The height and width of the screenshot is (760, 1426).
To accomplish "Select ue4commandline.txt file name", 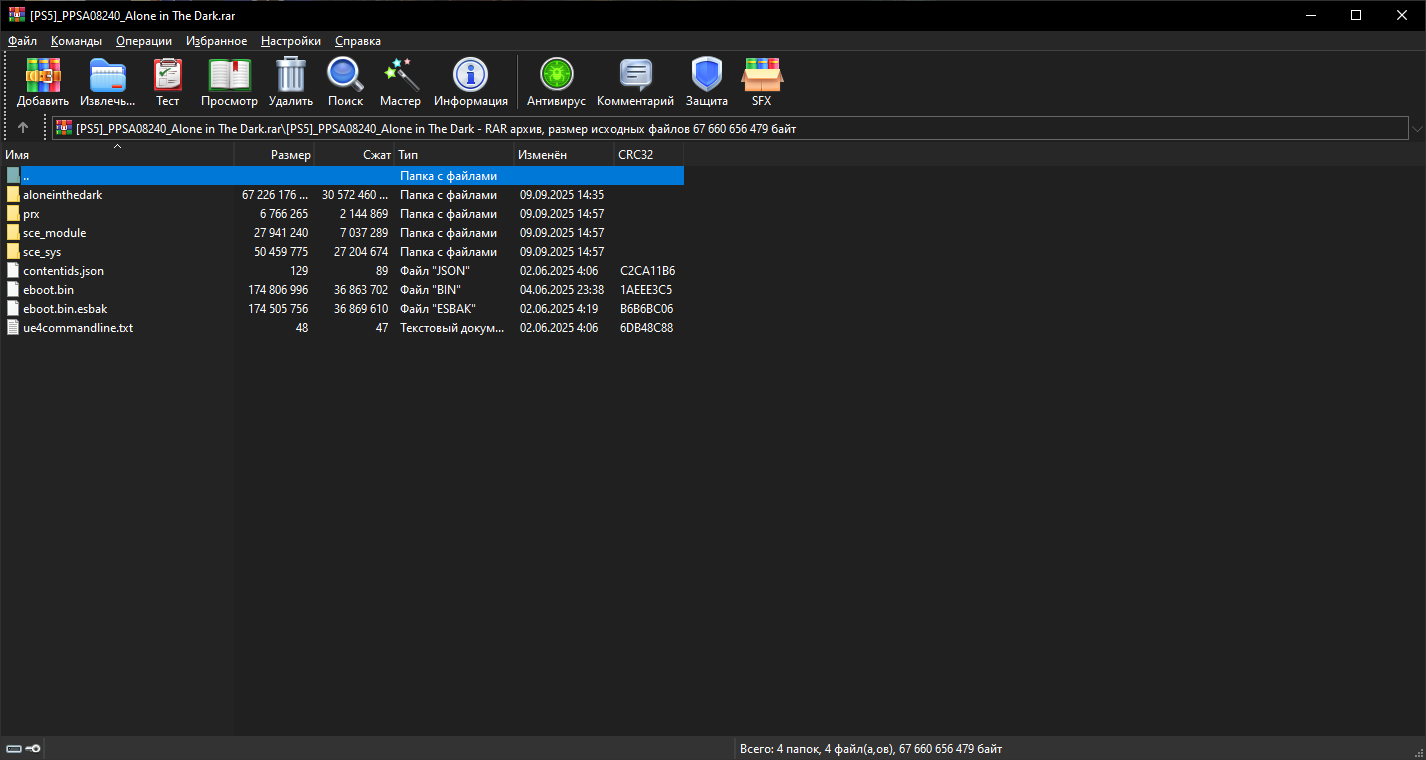I will pos(78,328).
